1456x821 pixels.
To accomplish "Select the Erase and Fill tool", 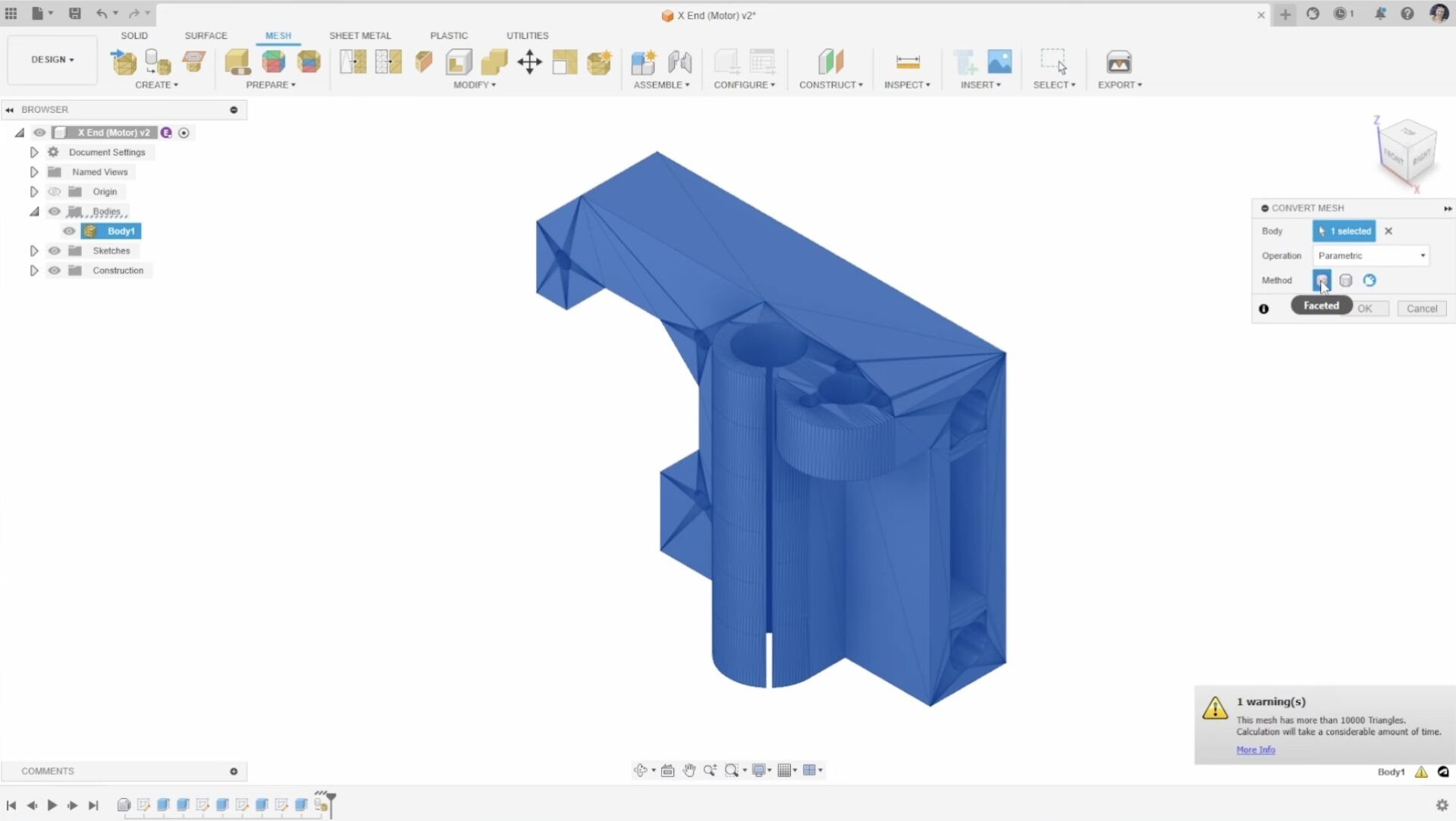I will coord(459,63).
